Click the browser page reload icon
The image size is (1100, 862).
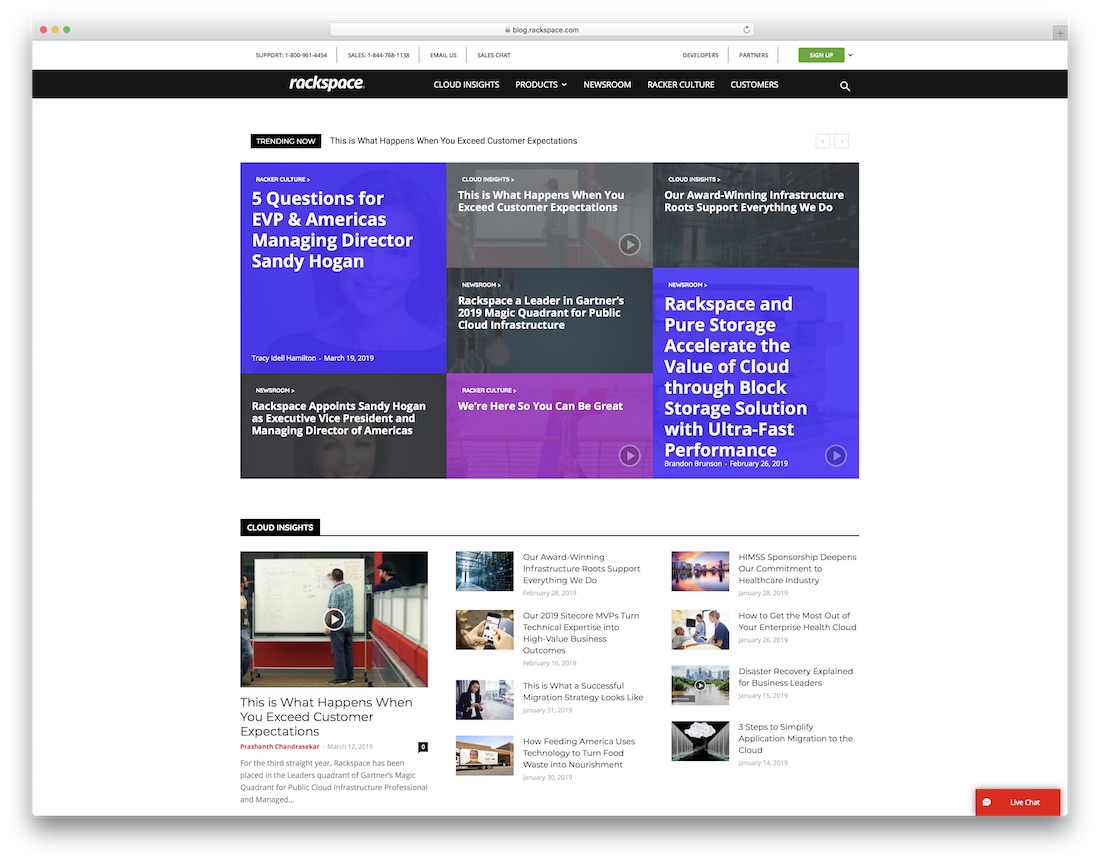click(746, 29)
